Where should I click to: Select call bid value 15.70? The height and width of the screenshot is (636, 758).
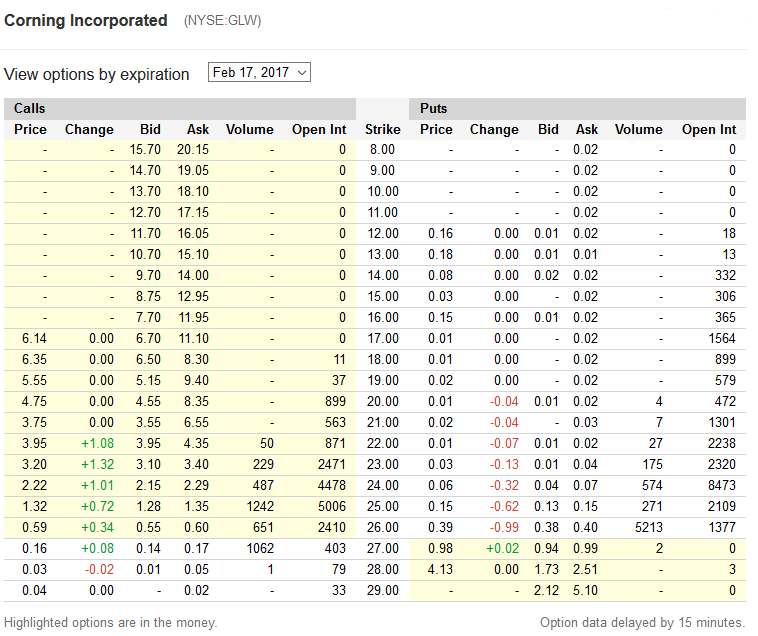click(145, 150)
